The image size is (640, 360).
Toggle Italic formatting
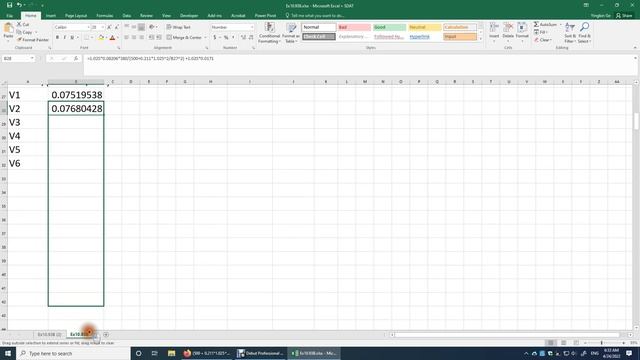click(x=64, y=38)
